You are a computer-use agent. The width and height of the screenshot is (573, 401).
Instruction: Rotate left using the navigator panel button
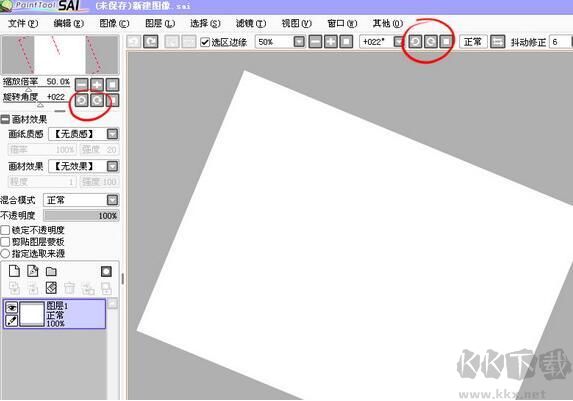[x=81, y=100]
